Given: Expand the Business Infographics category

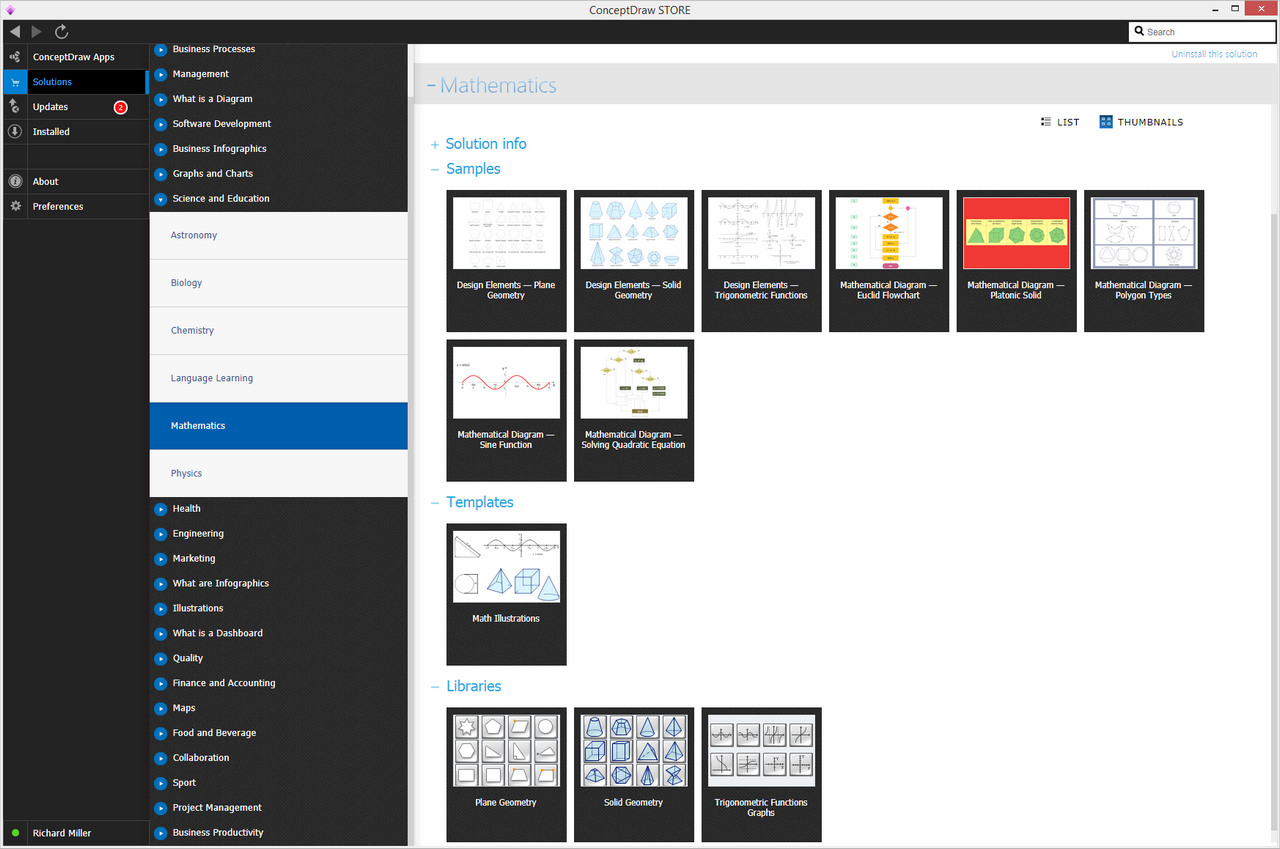Looking at the screenshot, I should (x=161, y=149).
